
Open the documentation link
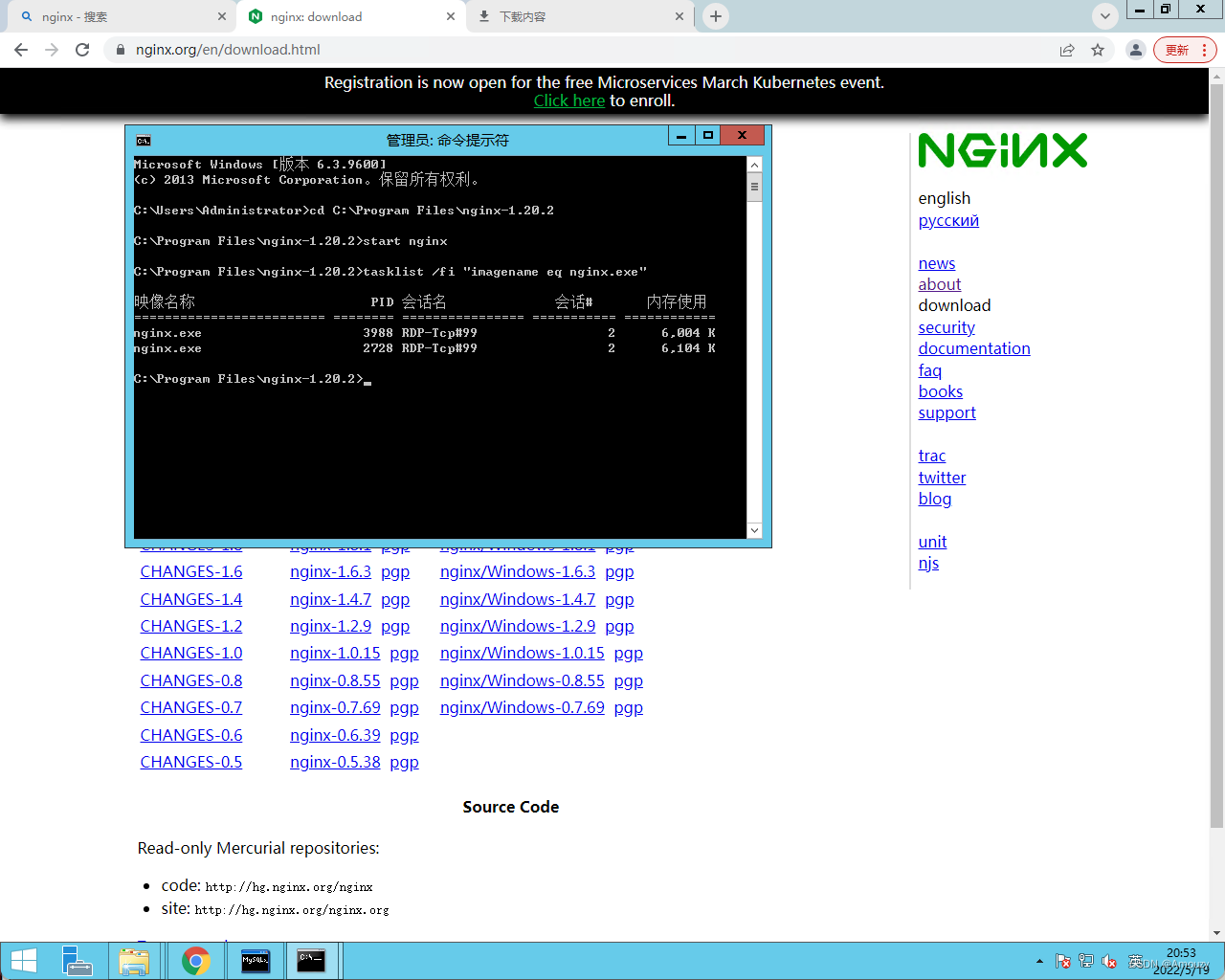coord(974,348)
